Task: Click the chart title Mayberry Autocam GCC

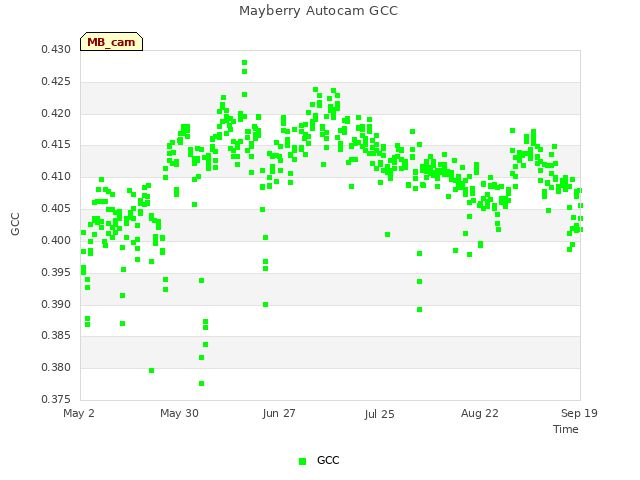Action: (x=318, y=11)
